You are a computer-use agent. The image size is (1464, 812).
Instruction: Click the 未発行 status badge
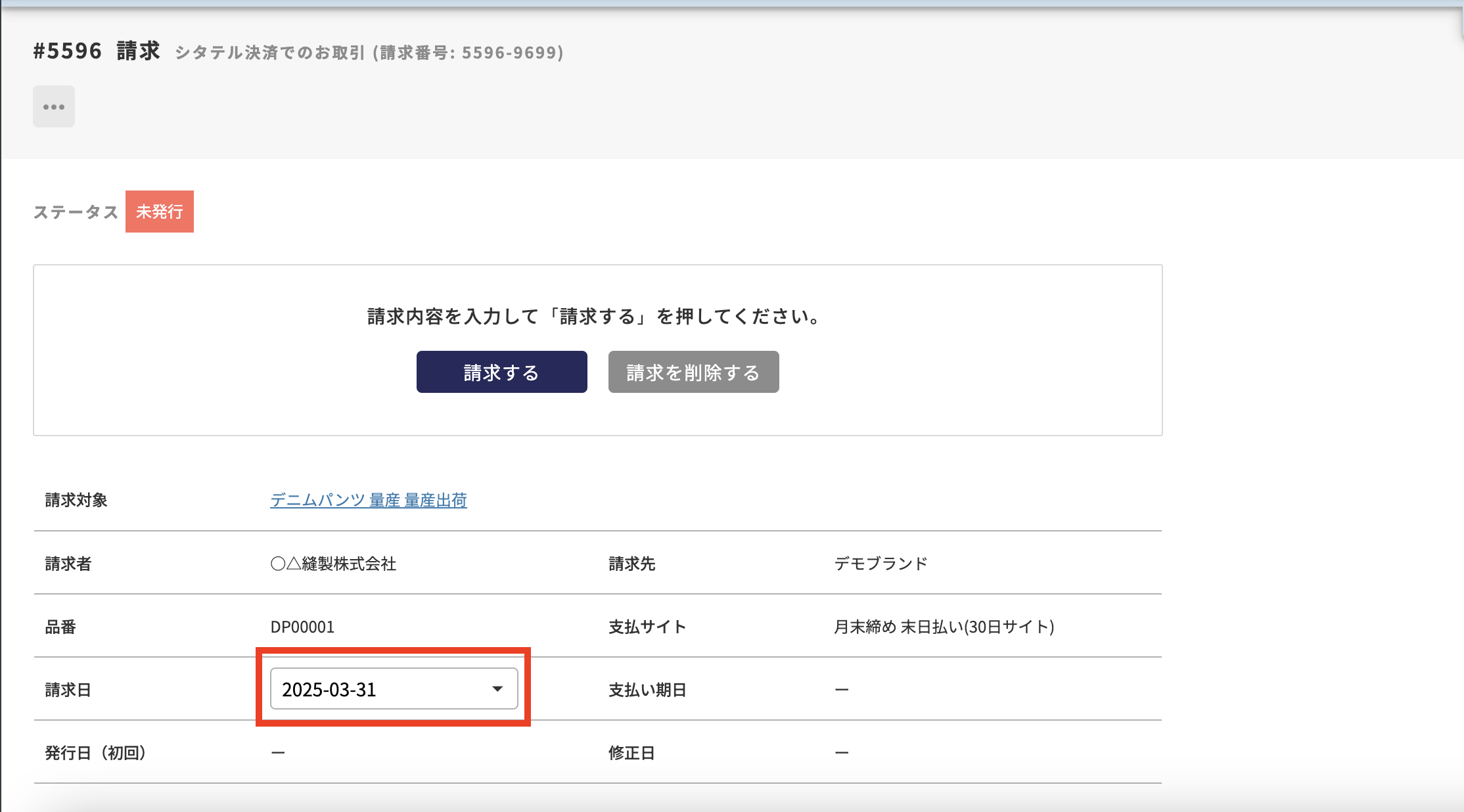(x=160, y=212)
